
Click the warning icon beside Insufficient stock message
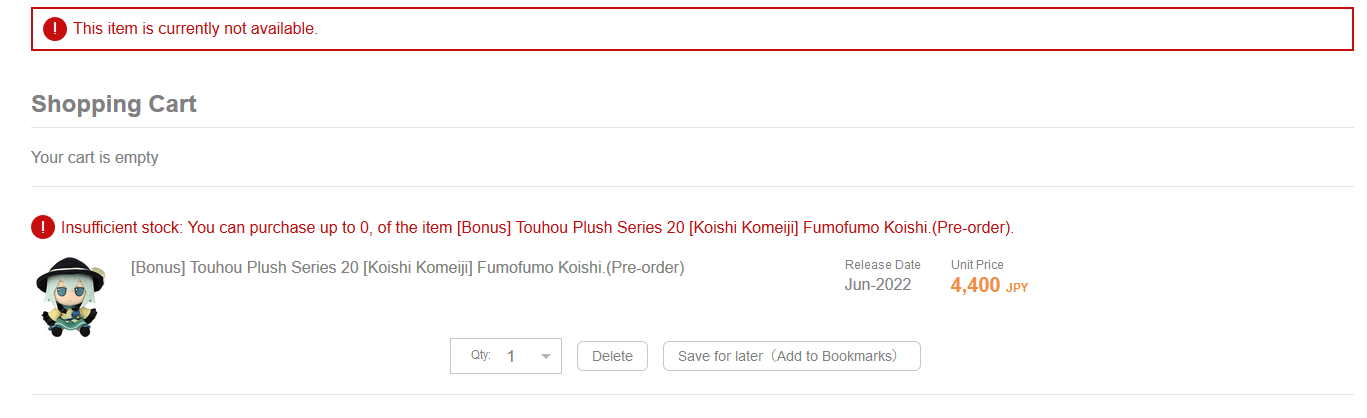click(43, 227)
